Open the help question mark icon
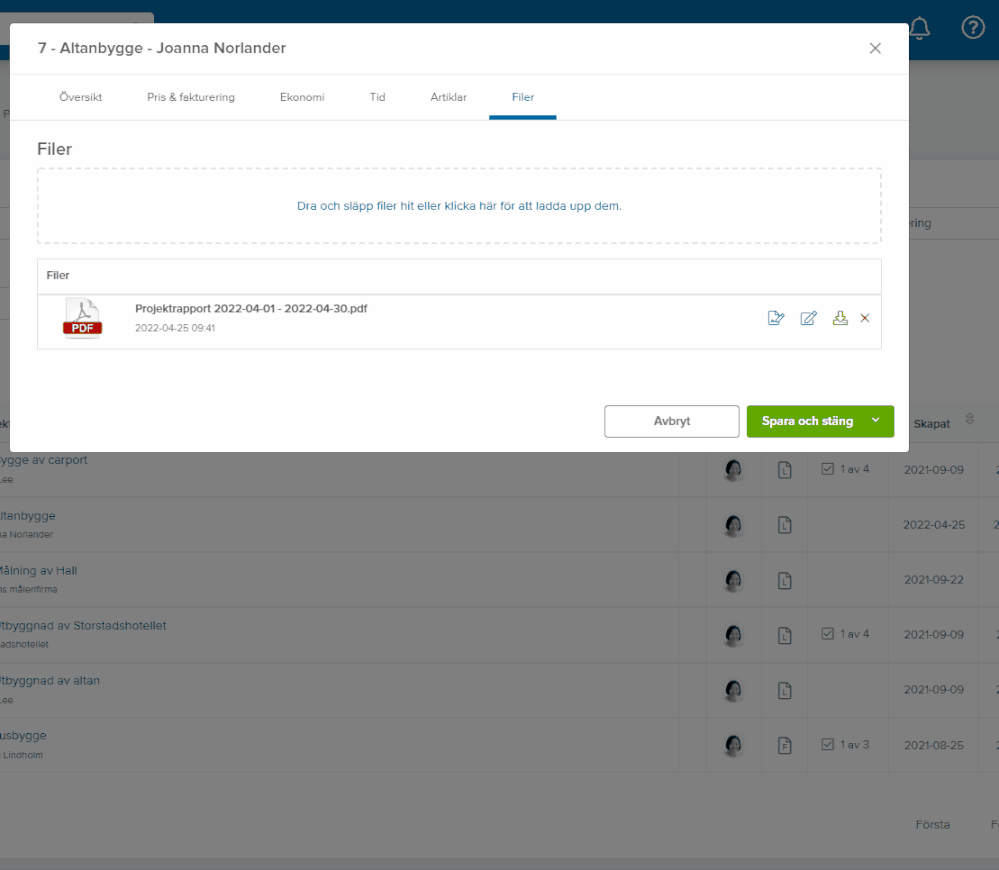 click(973, 27)
